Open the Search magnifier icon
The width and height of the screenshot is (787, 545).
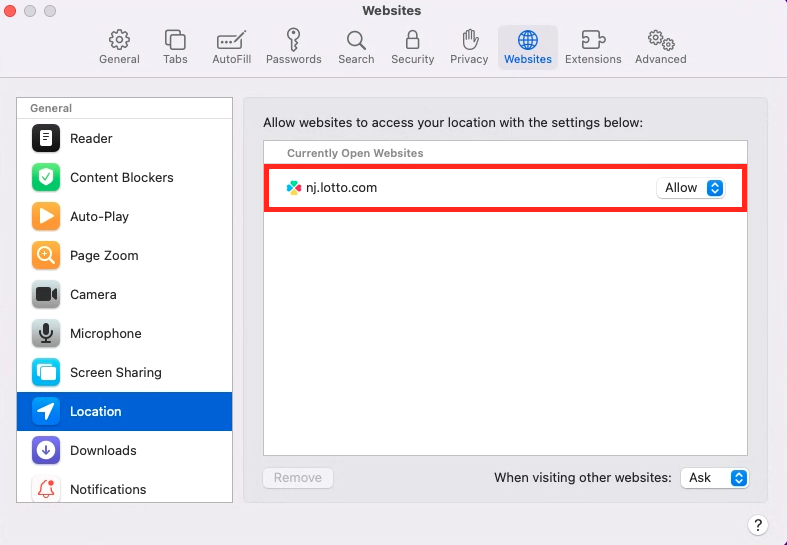pos(356,40)
